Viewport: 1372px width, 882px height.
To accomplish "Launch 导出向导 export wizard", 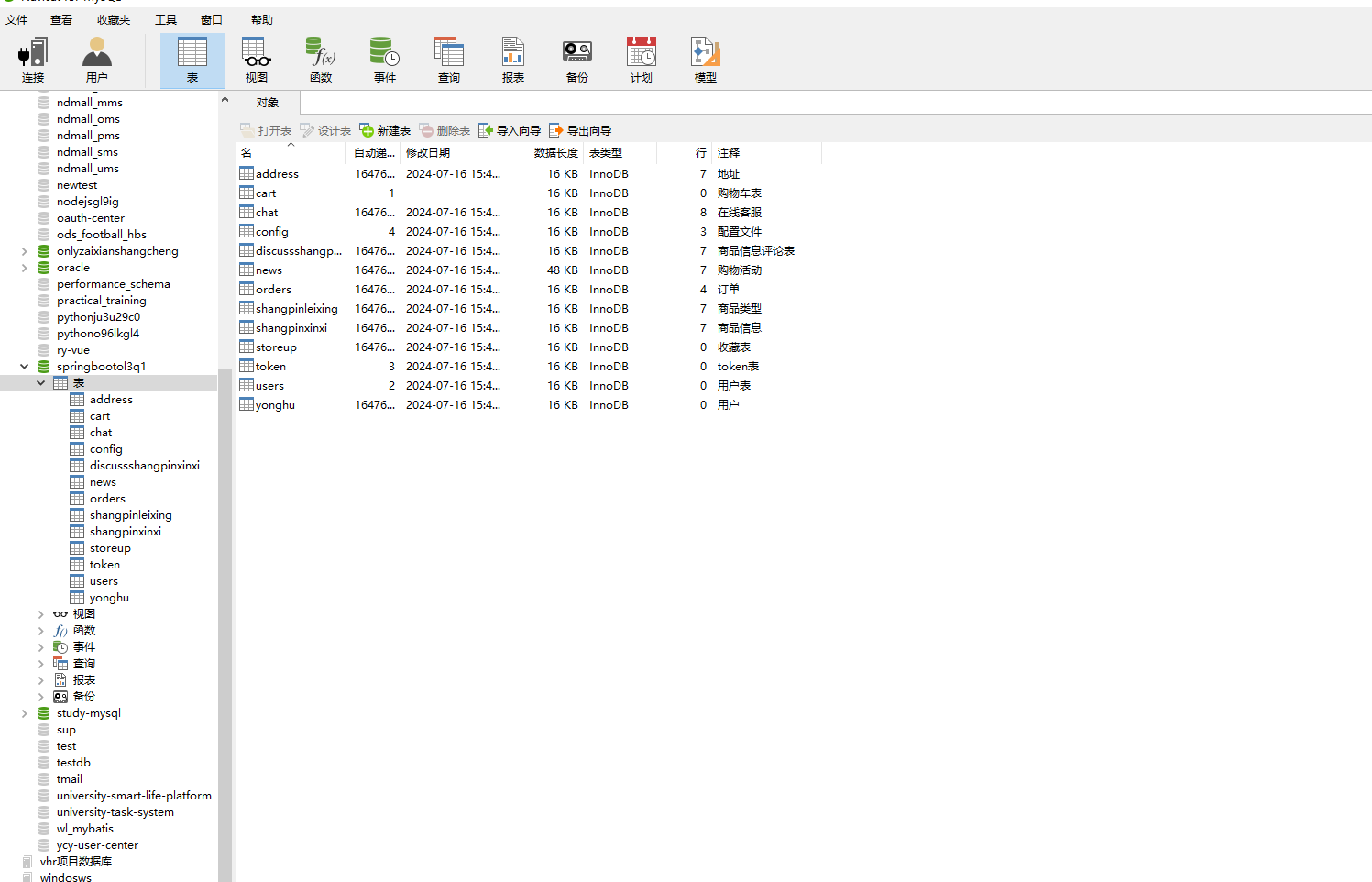I will 580,131.
